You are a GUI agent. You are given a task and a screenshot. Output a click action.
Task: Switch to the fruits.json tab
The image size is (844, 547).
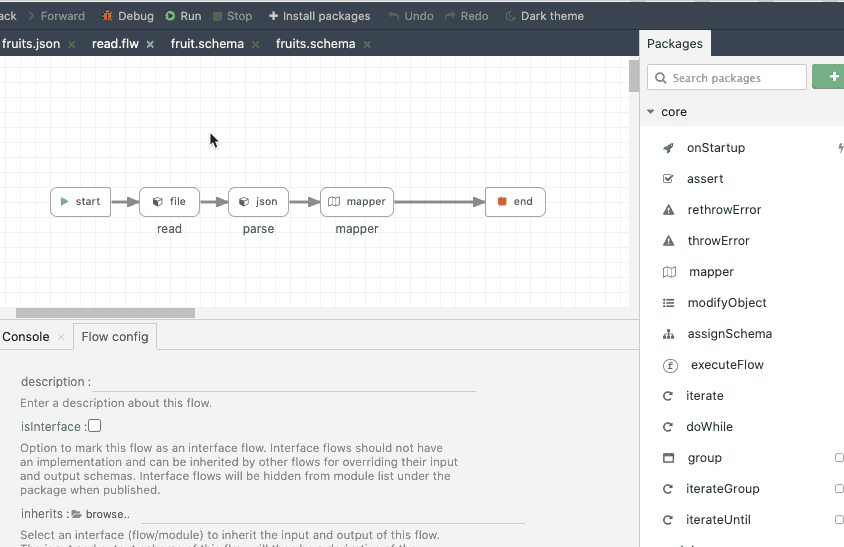pos(31,44)
